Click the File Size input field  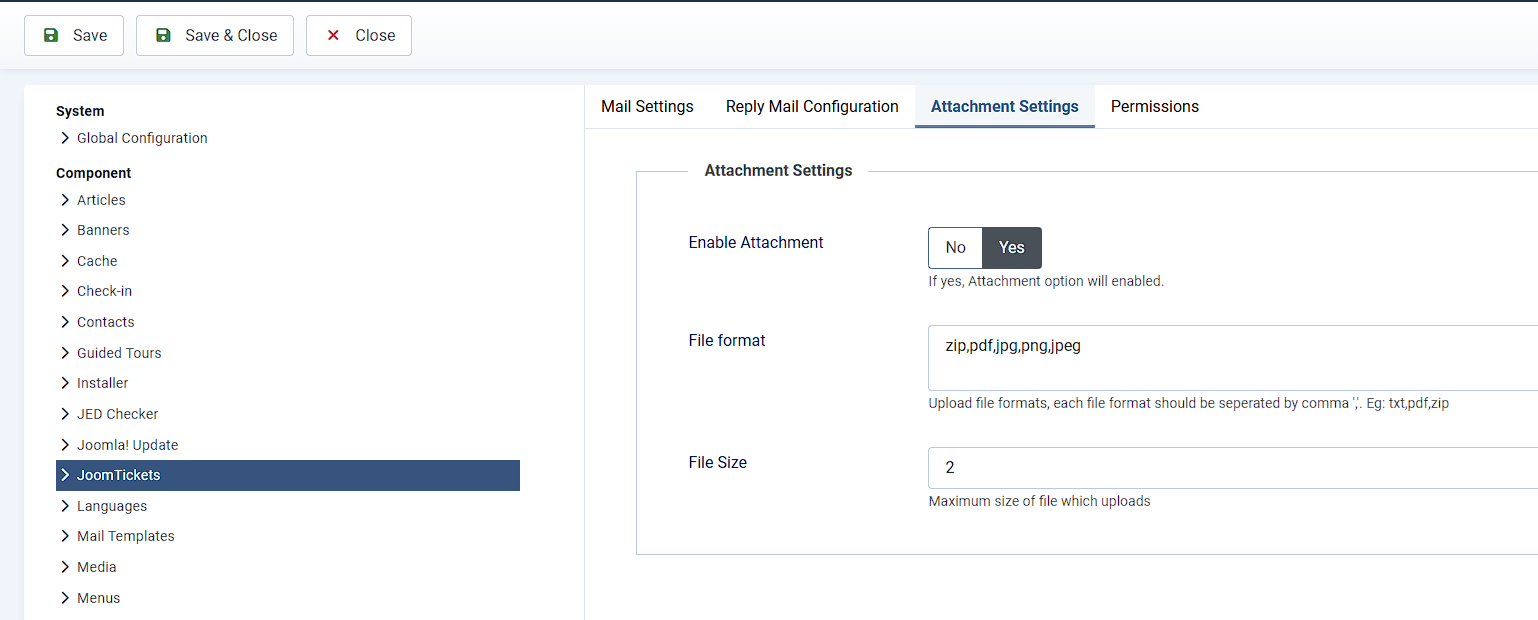[x=1233, y=468]
